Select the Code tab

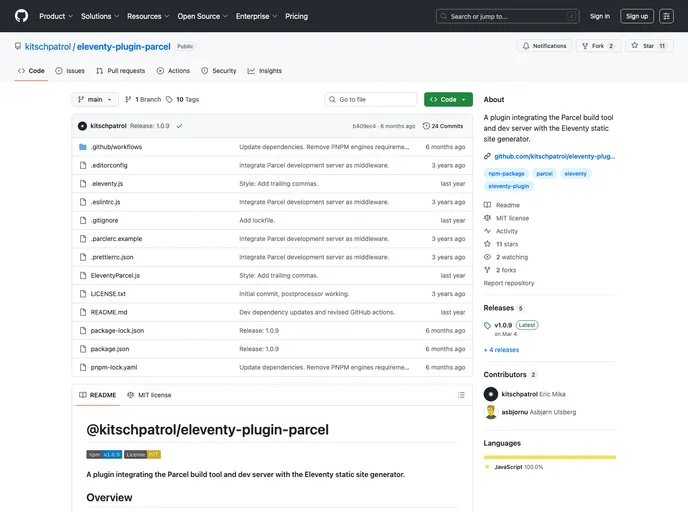point(31,71)
